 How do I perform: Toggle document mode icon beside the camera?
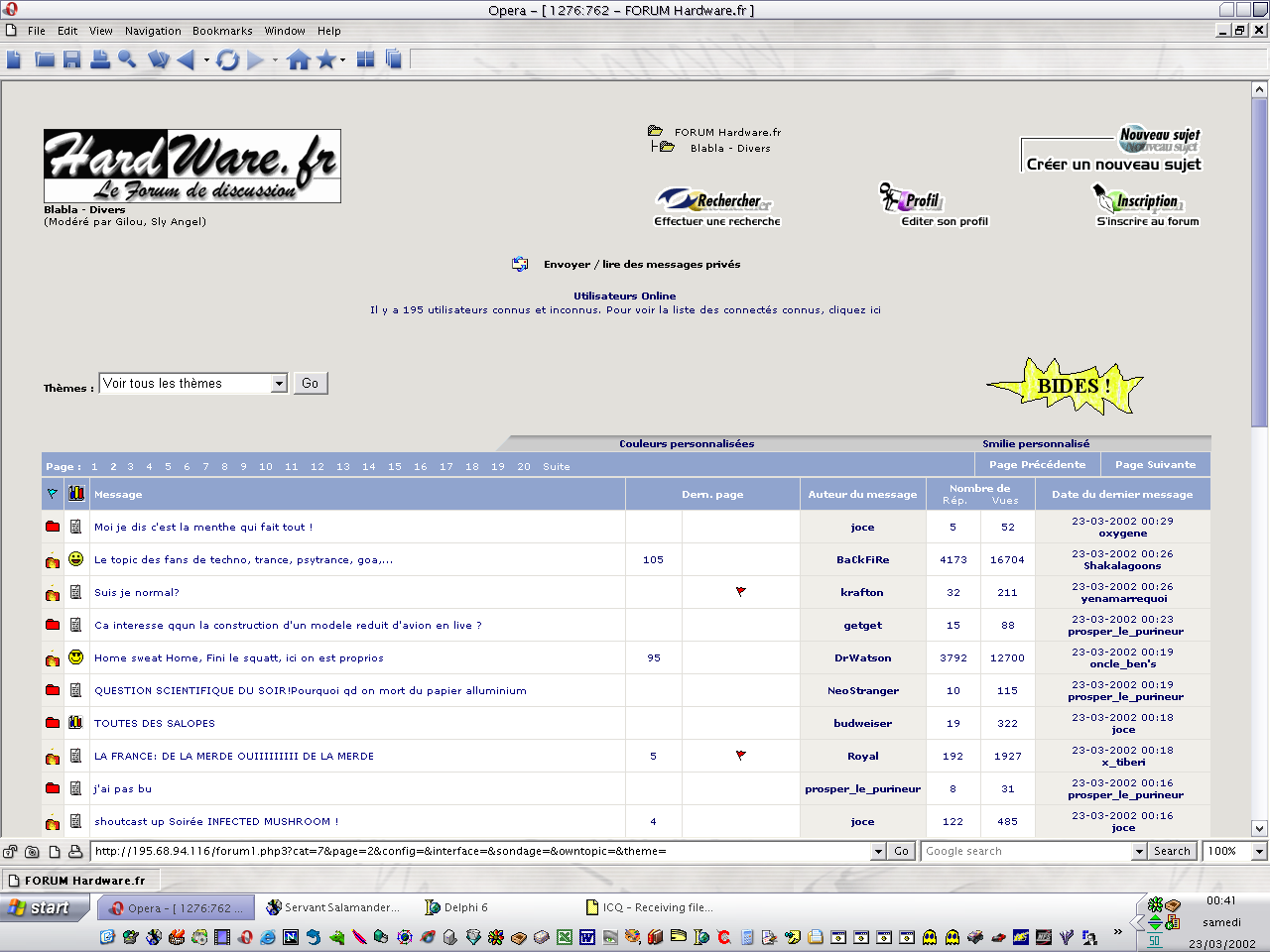tap(54, 851)
